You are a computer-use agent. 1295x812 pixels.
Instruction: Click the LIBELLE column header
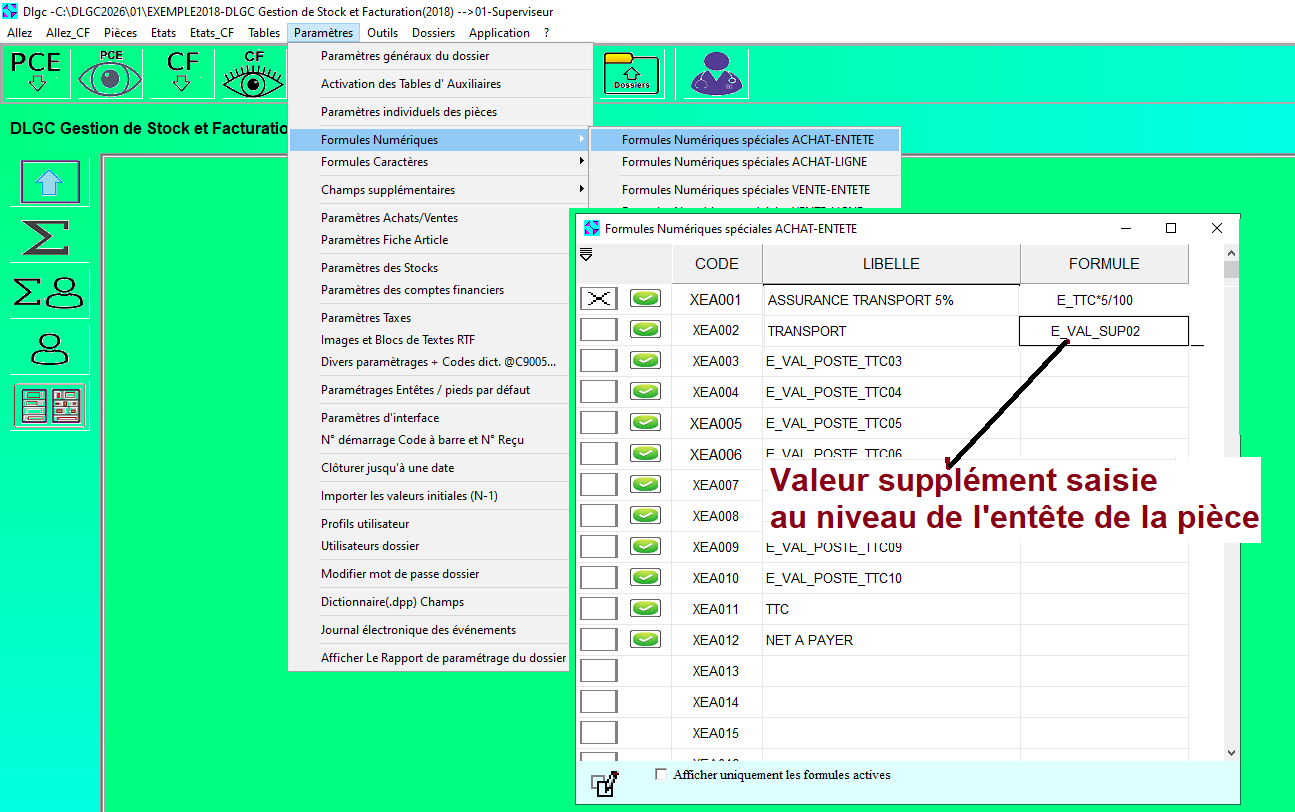tap(890, 264)
